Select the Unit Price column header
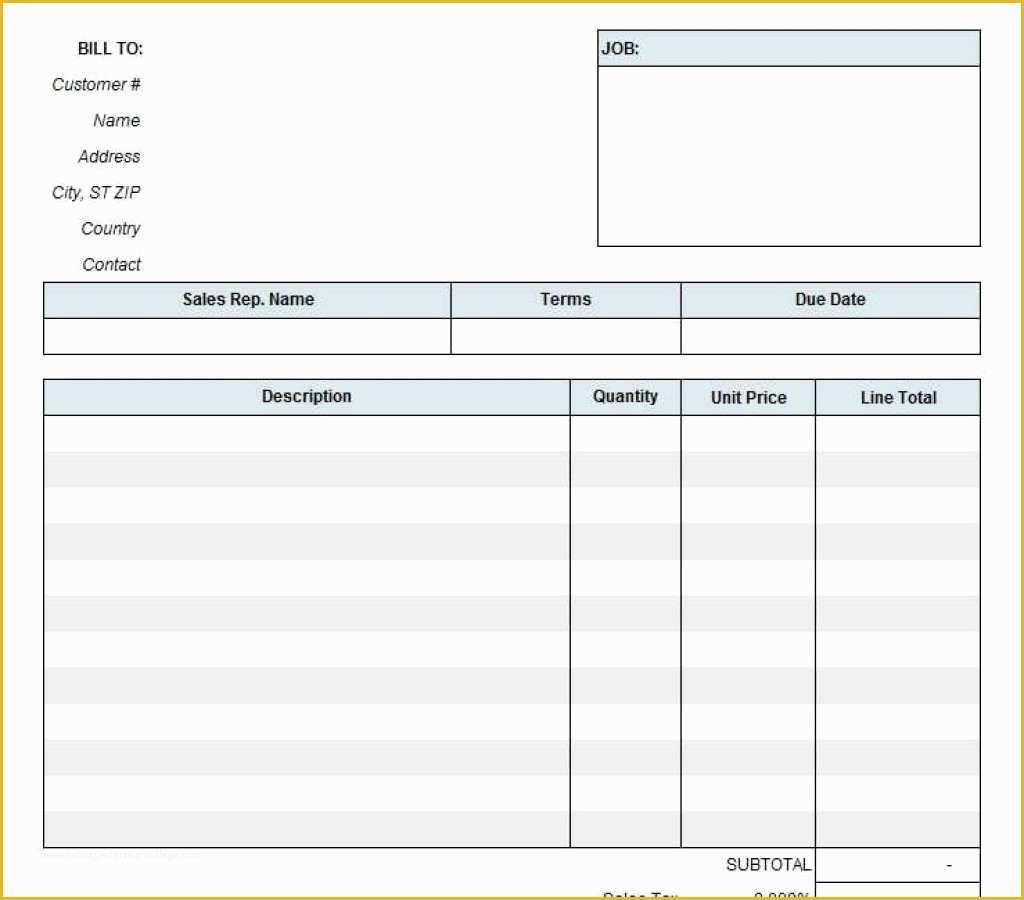 (748, 397)
